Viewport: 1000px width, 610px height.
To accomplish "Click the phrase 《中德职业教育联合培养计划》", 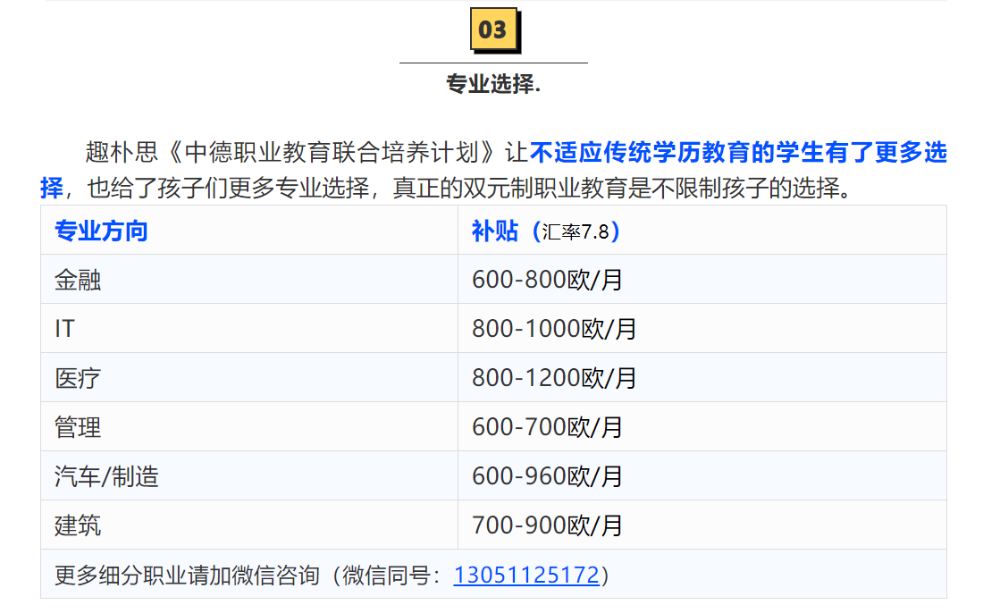I will pos(332,152).
